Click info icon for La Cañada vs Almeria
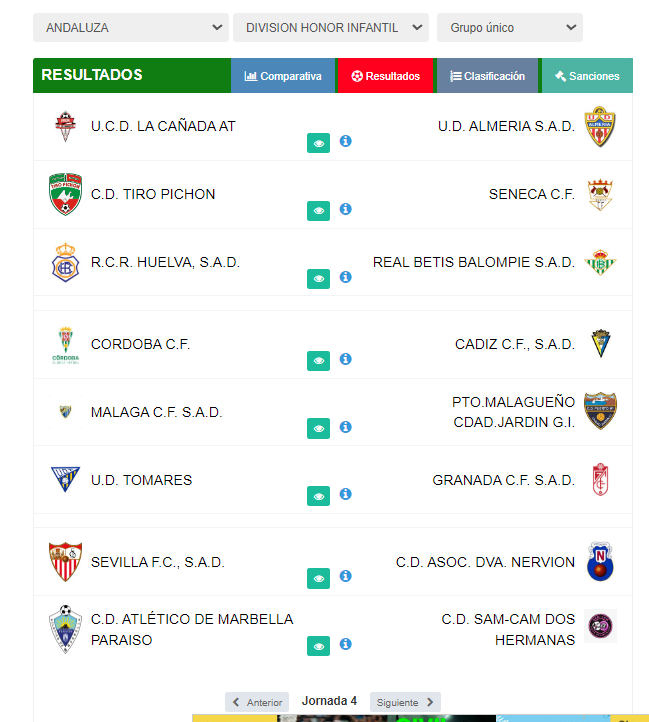The height and width of the screenshot is (722, 649). [x=346, y=142]
